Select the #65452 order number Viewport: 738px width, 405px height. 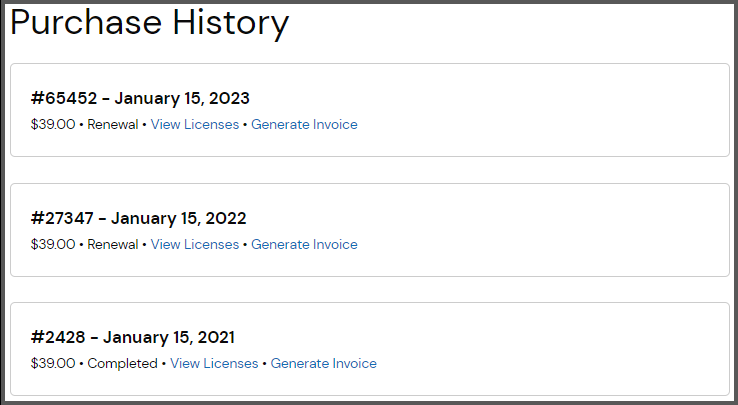[64, 98]
